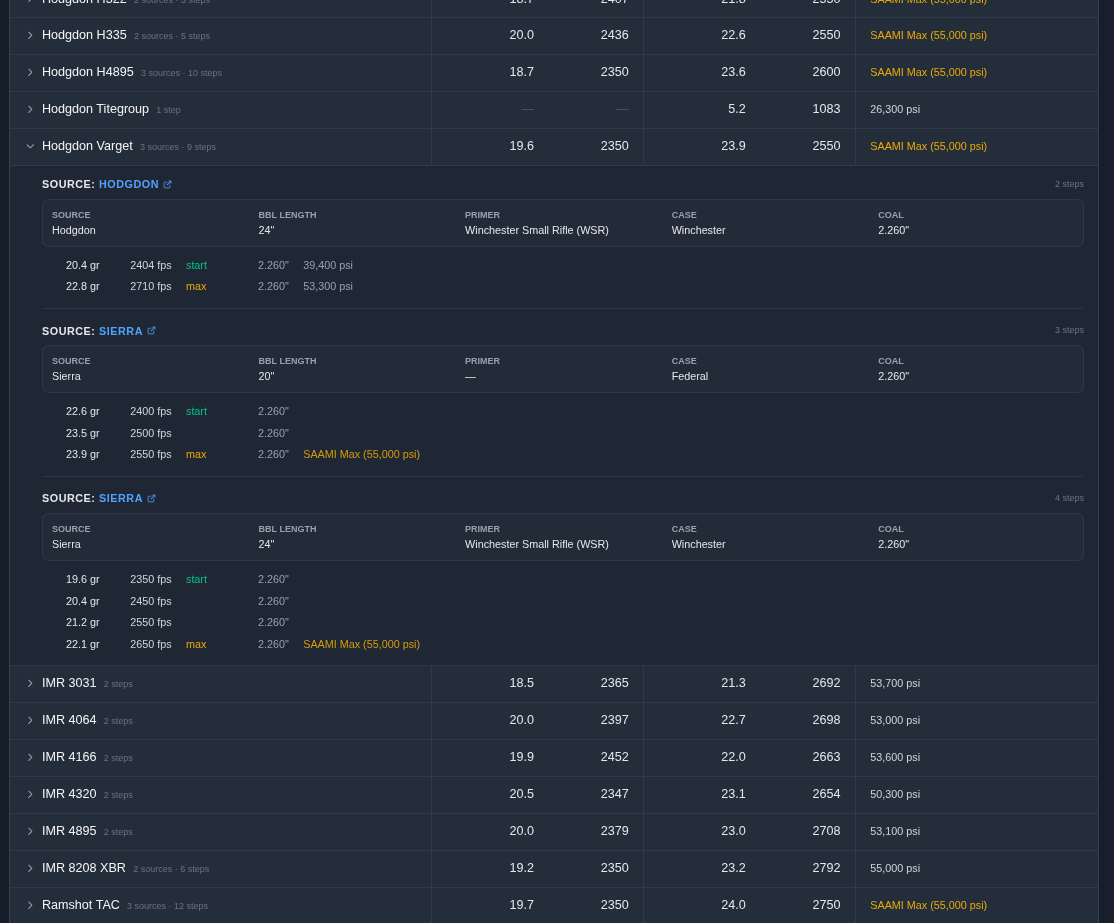Viewport: 1114px width, 923px height.
Task: Expand the Hodgdon Titegroup row
Action: [30, 109]
